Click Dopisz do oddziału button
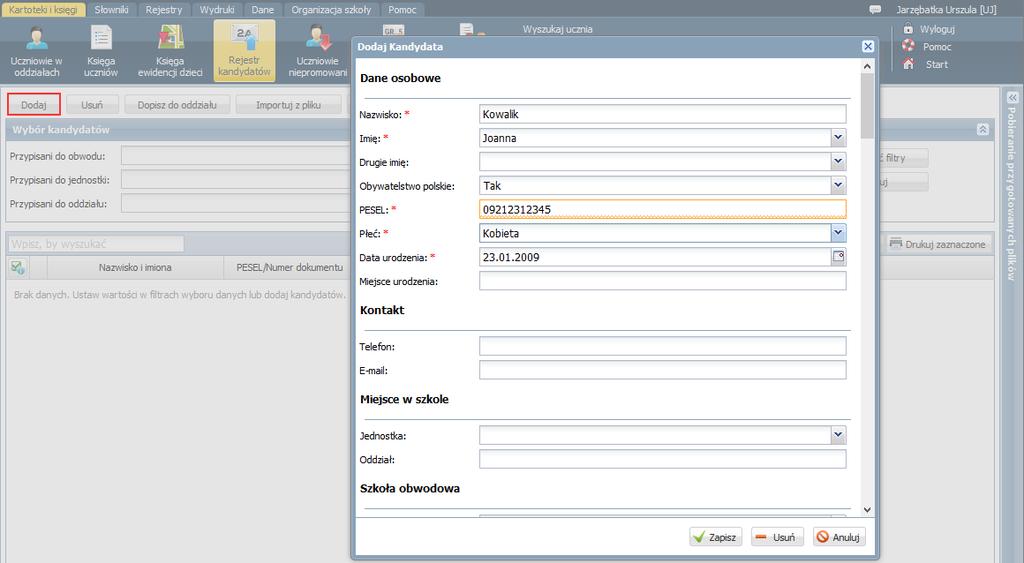 tap(177, 105)
